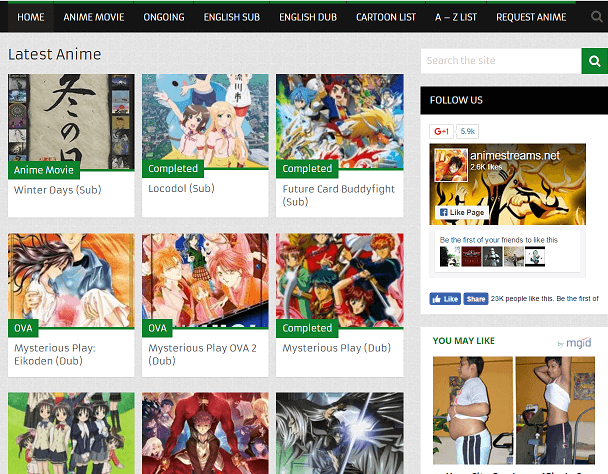608x474 pixels.
Task: Open the Mysterious Play (Dub) title link
Action: [x=336, y=348]
